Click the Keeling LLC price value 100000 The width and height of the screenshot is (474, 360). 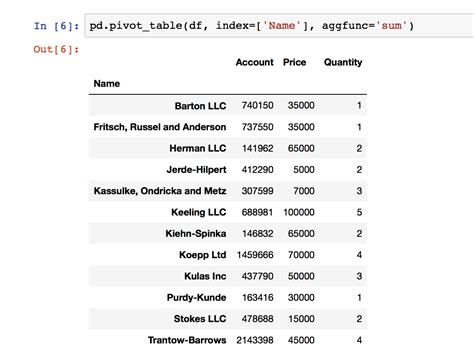click(x=299, y=212)
